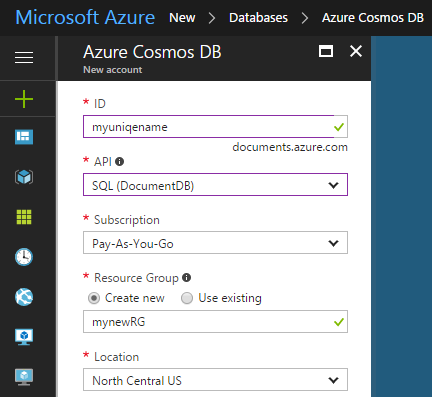The width and height of the screenshot is (432, 397).
Task: Open the Resource groups cube icon
Action: 24,177
